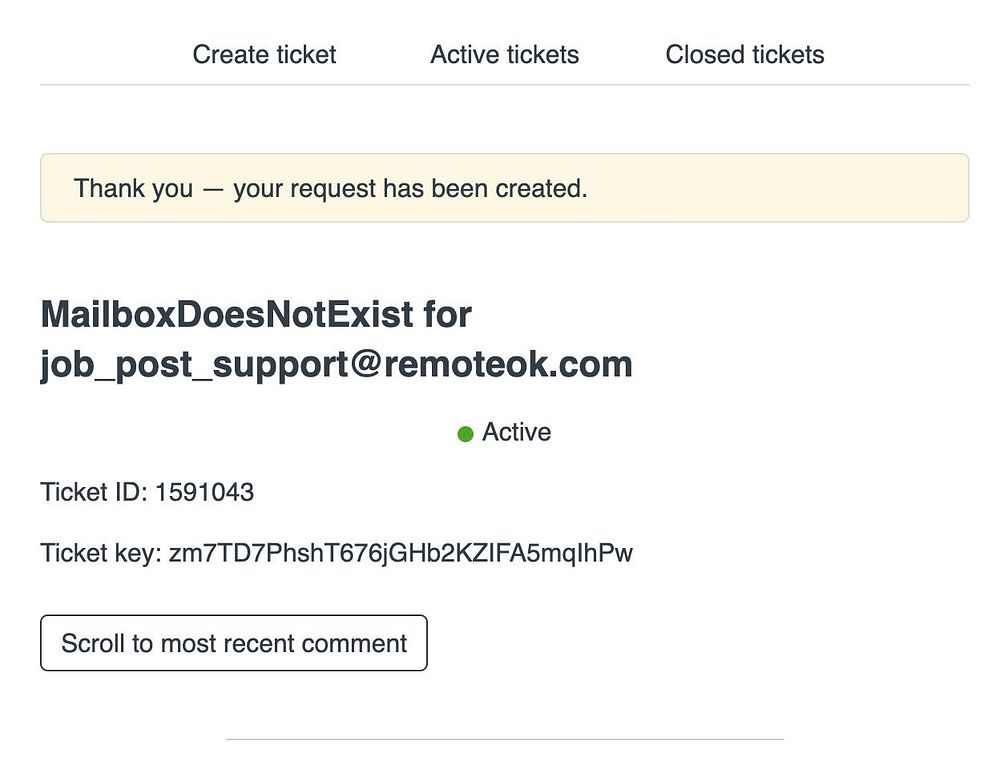Click the words Thank you in banner

(x=133, y=188)
